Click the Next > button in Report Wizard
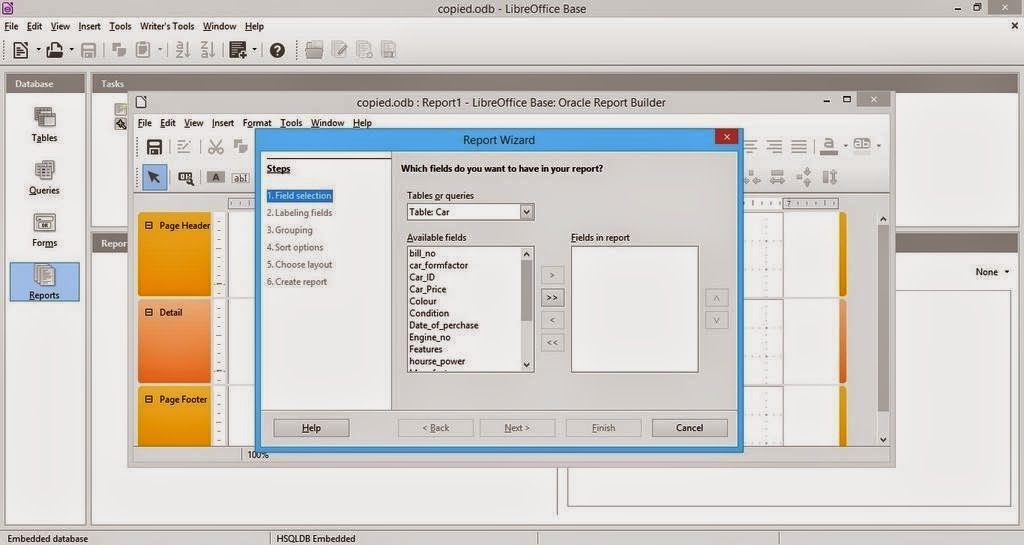This screenshot has height=545, width=1024. (517, 428)
